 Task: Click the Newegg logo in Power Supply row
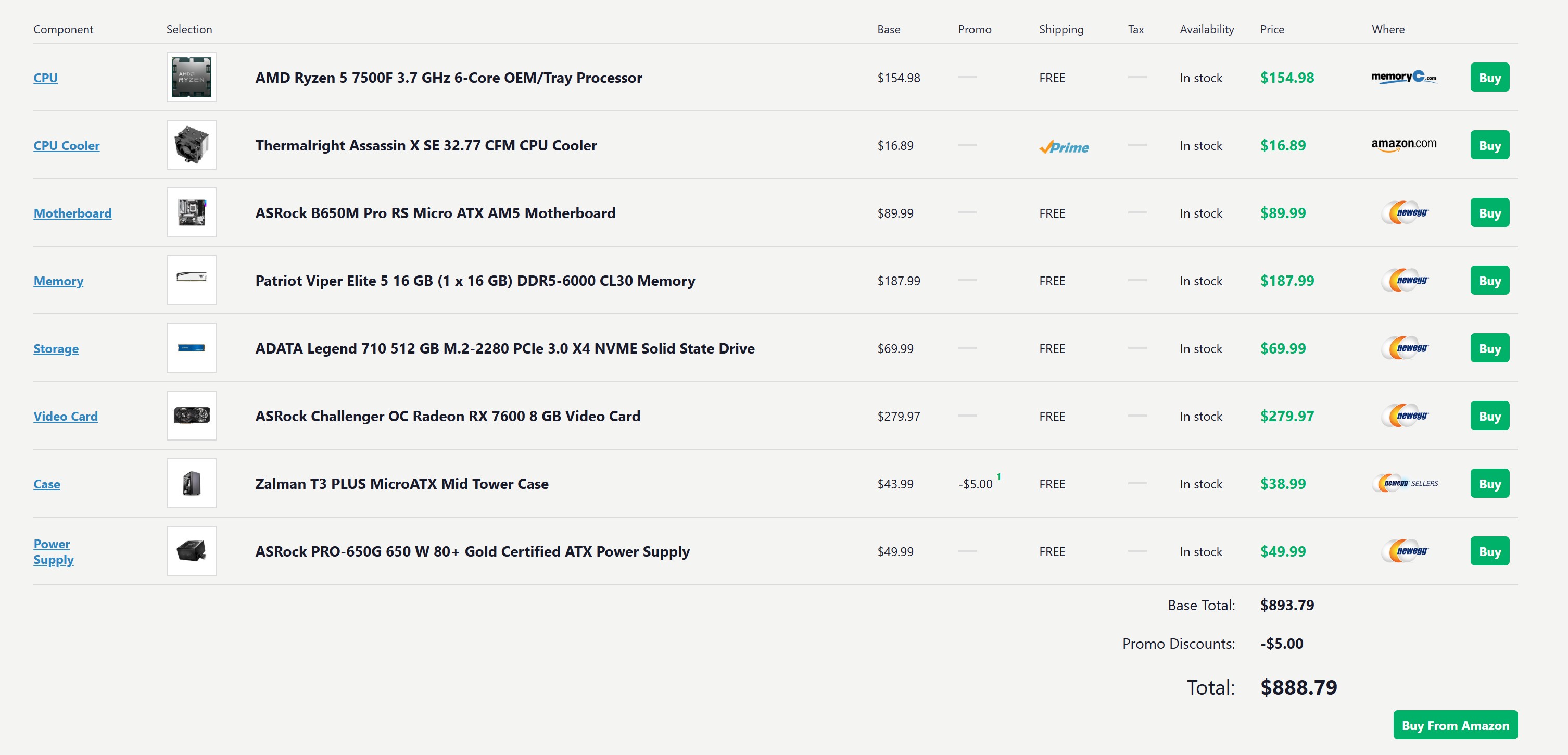(1405, 551)
